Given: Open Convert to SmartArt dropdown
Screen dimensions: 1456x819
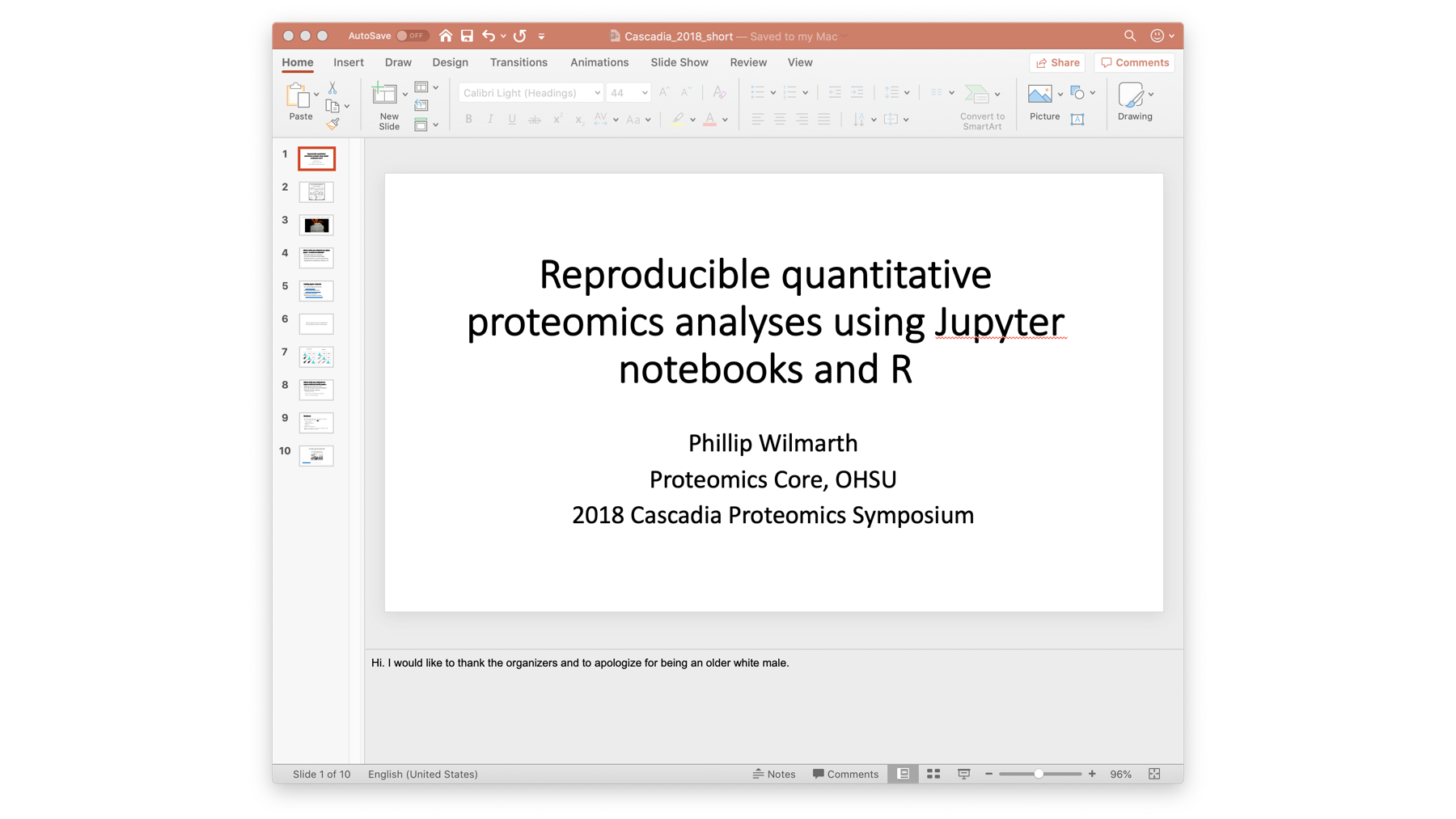Looking at the screenshot, I should pyautogui.click(x=997, y=94).
